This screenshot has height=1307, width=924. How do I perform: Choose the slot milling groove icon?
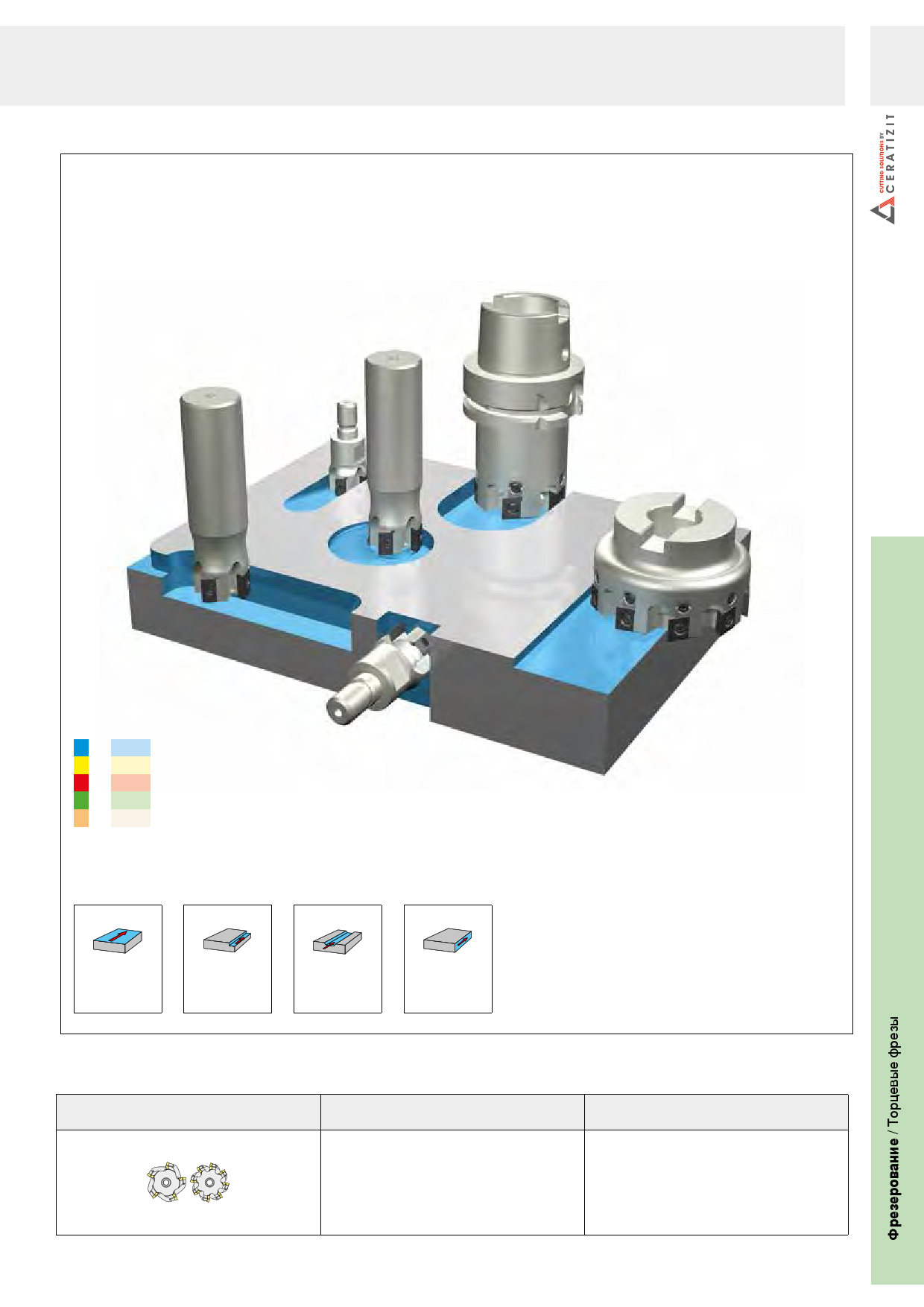[x=338, y=942]
